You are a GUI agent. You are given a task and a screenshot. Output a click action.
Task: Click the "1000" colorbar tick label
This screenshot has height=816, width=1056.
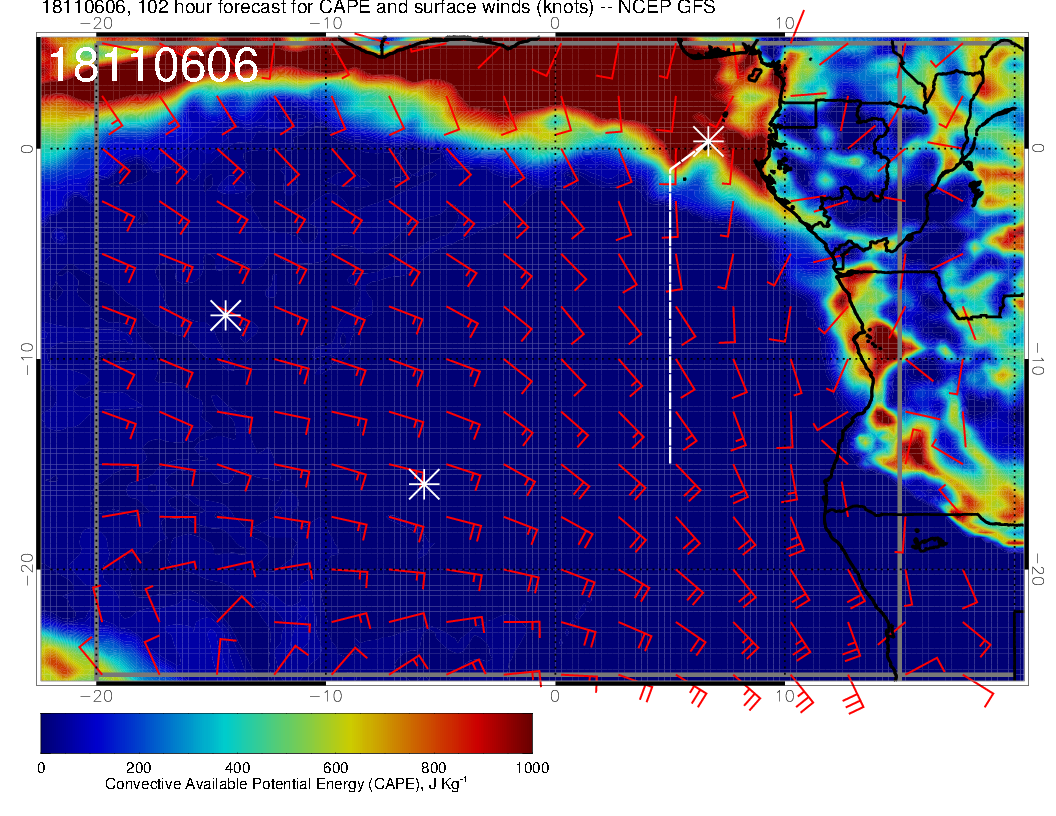[531, 767]
